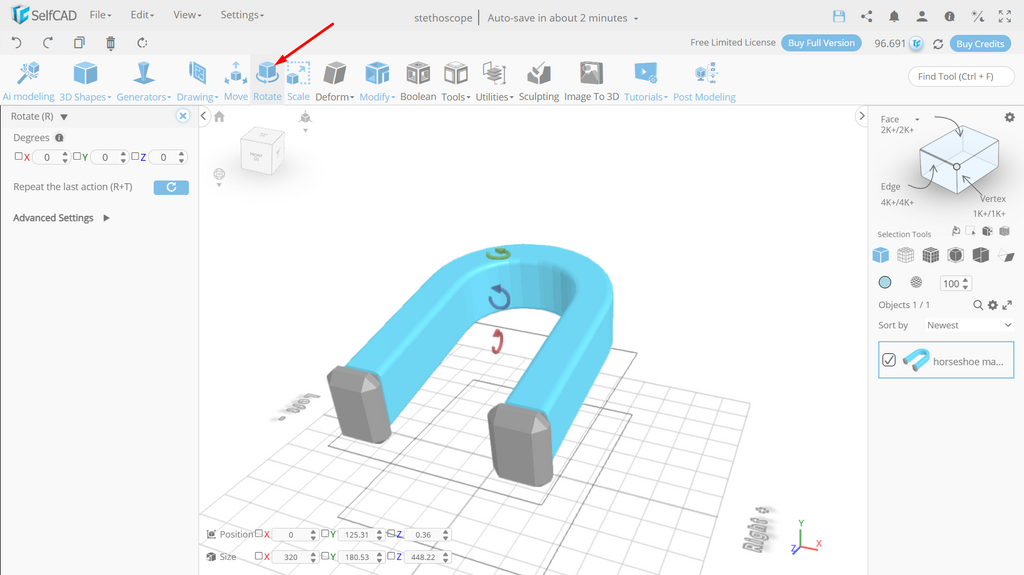Click the Undo arrow icon
Screen dimensions: 1024x575
(17, 43)
